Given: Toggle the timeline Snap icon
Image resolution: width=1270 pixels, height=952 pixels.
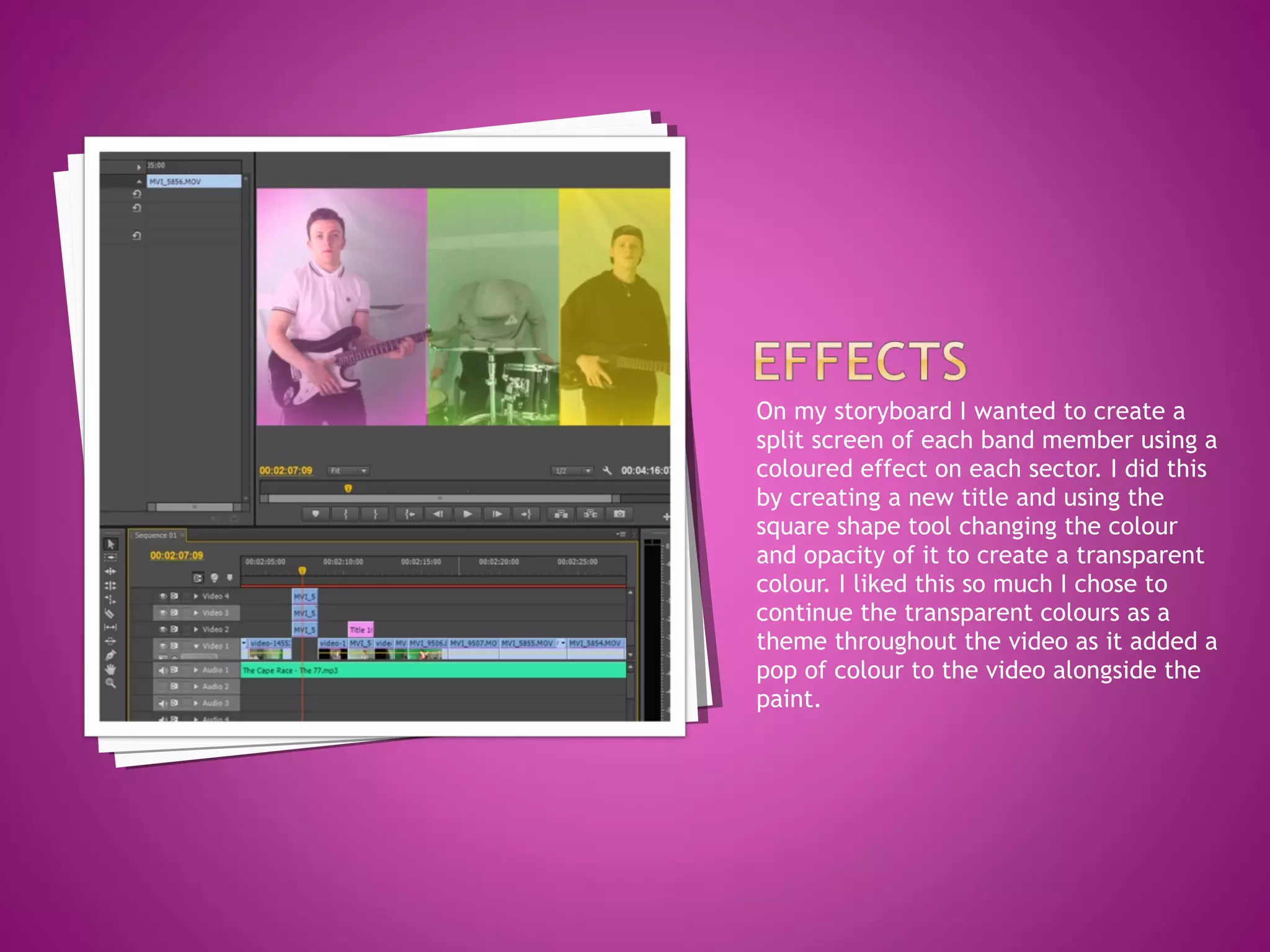Looking at the screenshot, I should (198, 578).
